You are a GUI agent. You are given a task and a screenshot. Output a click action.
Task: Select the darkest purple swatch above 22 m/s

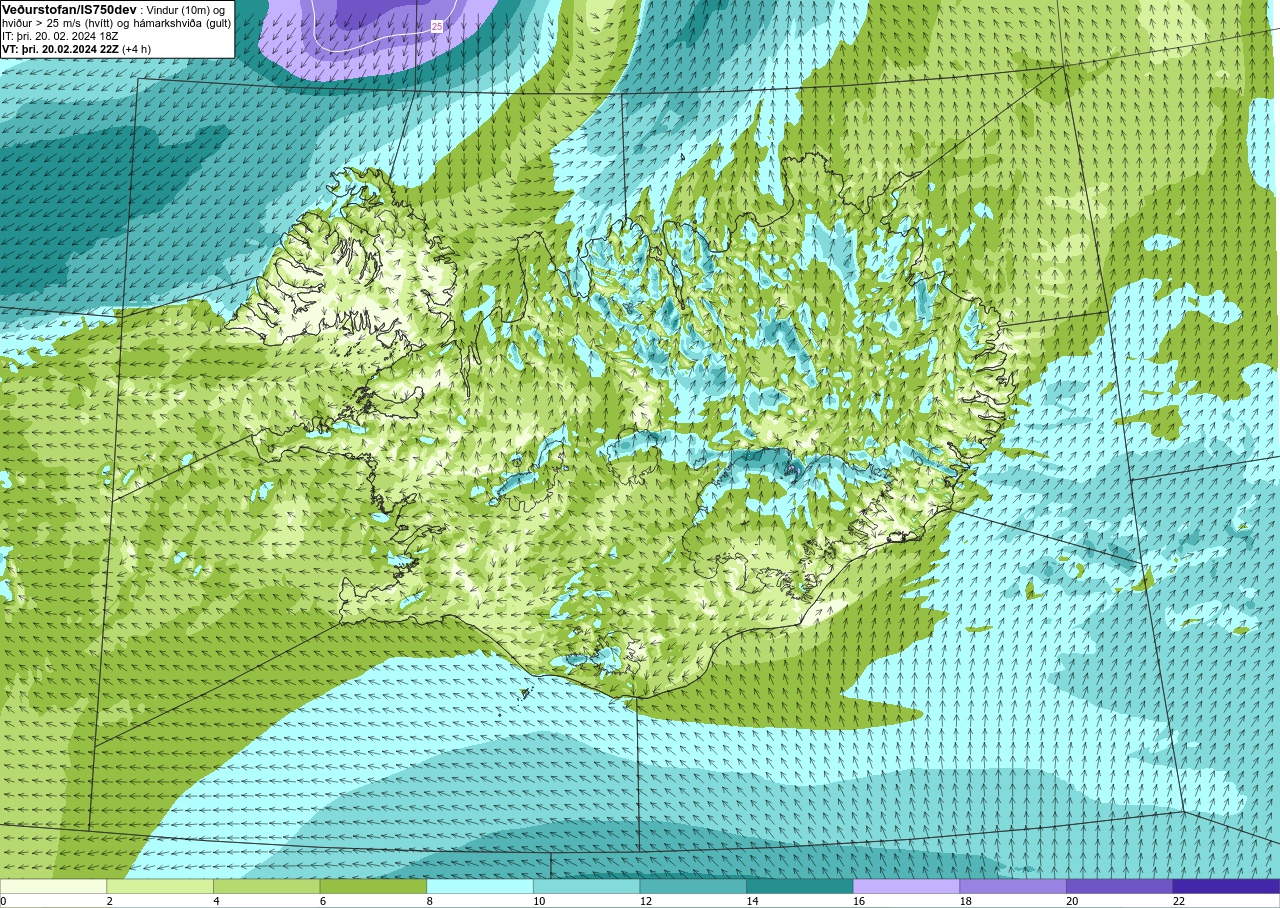point(1226,886)
